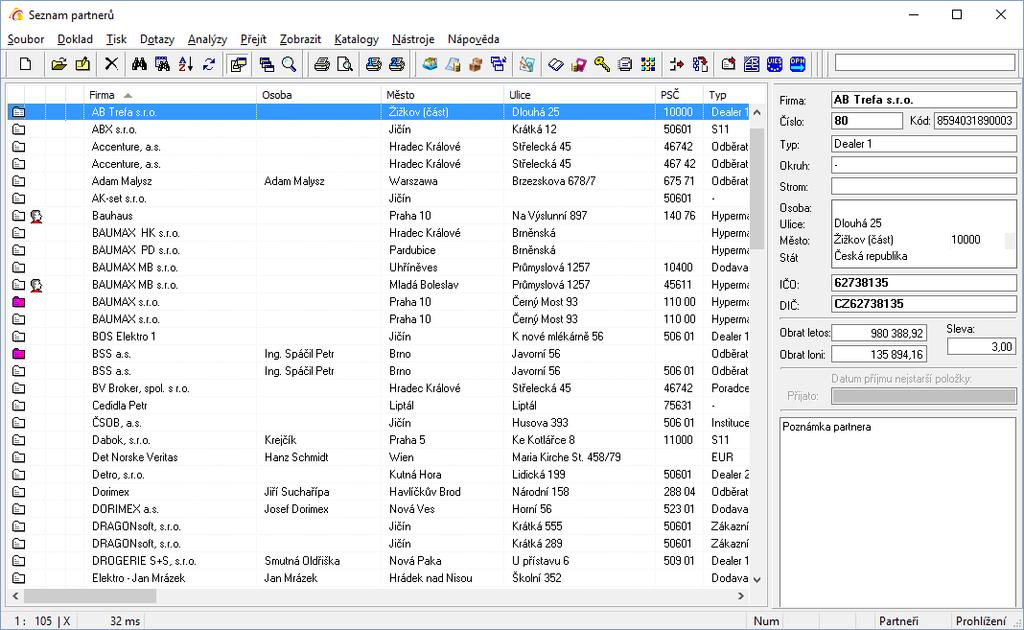This screenshot has width=1024, height=630.
Task: Open the Soubor menu
Action: (25, 39)
